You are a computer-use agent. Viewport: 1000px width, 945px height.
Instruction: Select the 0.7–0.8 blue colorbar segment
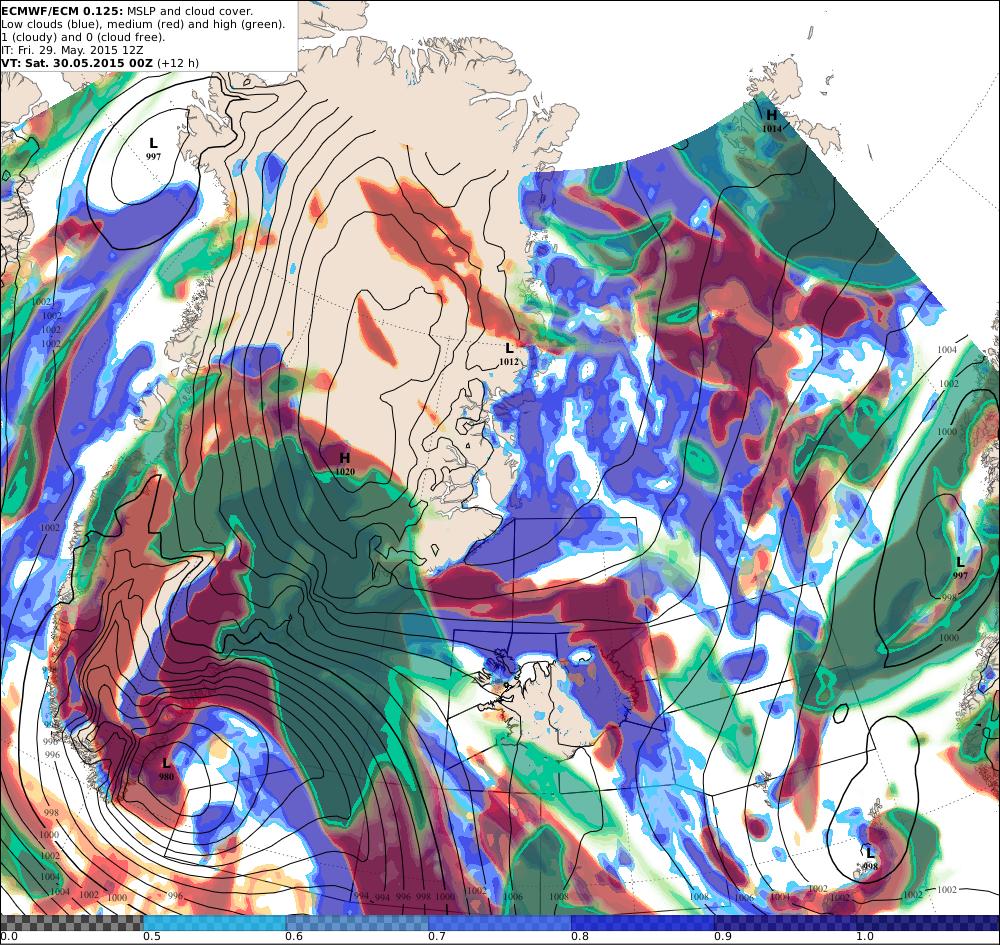point(500,923)
